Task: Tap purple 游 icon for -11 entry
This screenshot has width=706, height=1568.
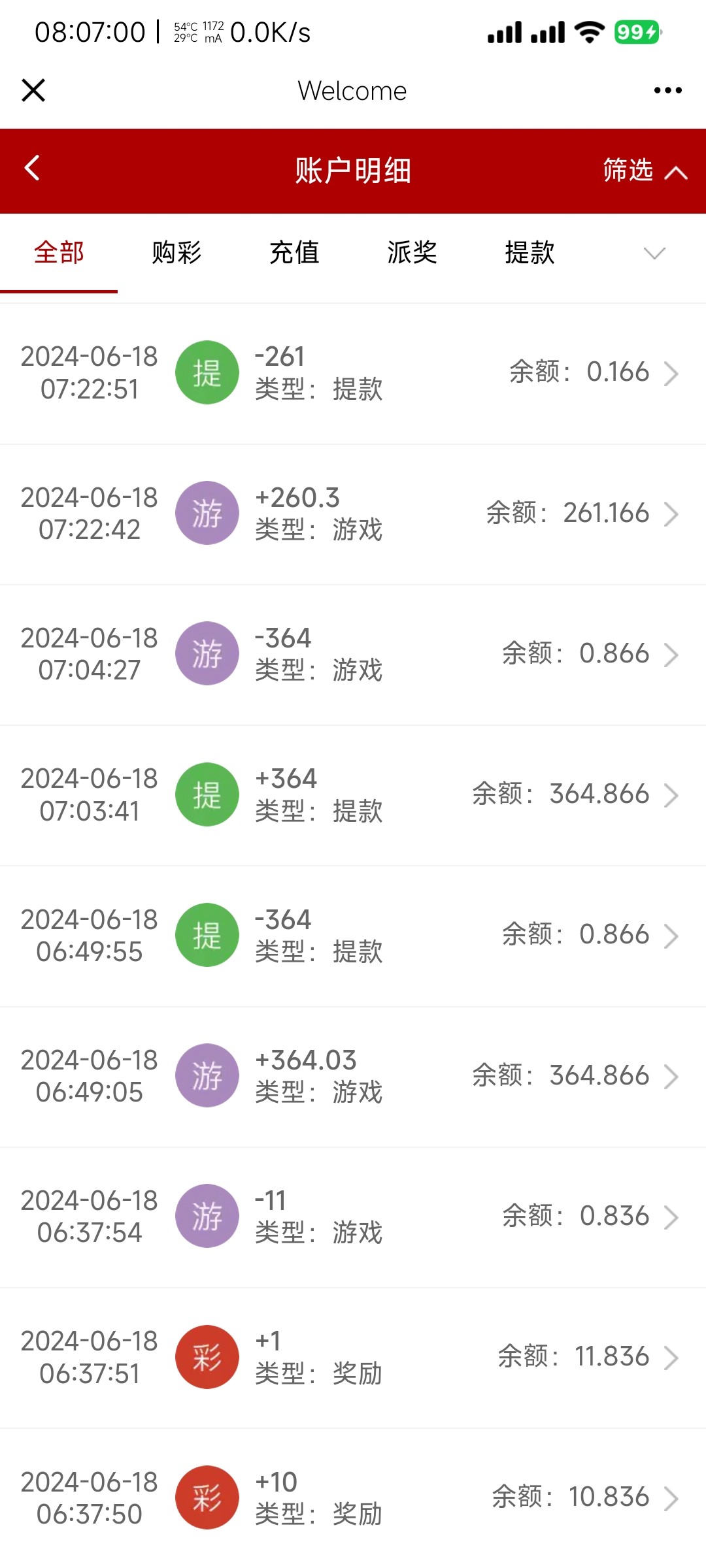Action: pos(207,1216)
